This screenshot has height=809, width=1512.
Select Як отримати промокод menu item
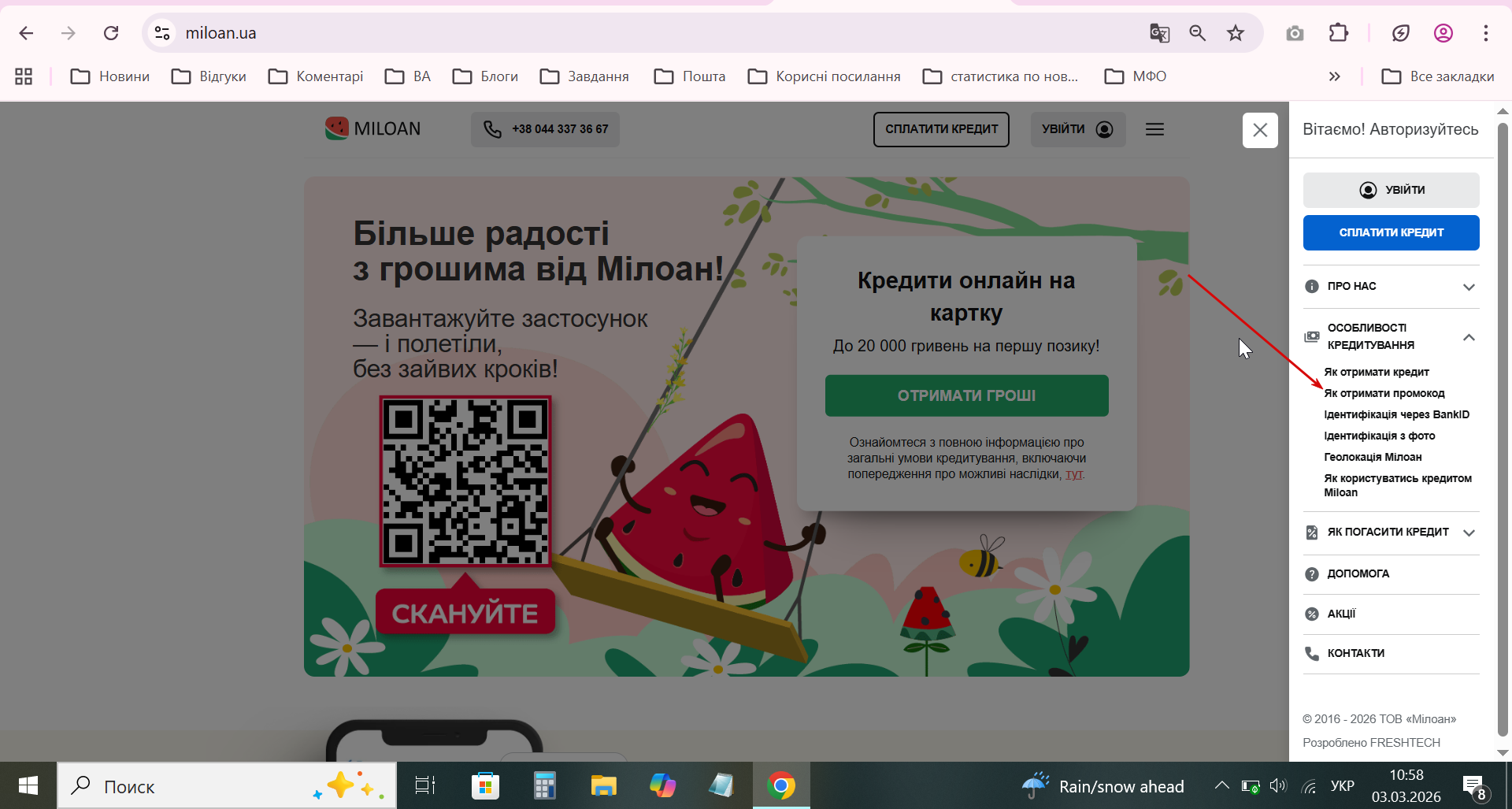coord(1384,393)
